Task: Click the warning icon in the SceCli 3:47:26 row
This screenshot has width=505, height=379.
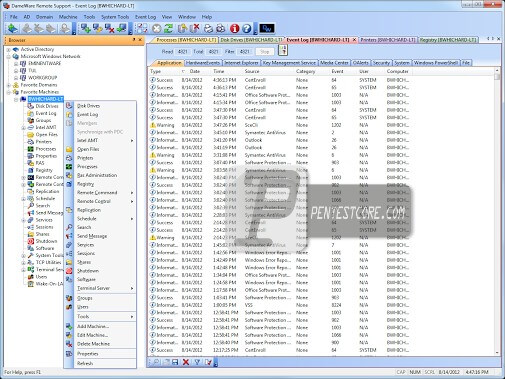Action: pyautogui.click(x=153, y=125)
